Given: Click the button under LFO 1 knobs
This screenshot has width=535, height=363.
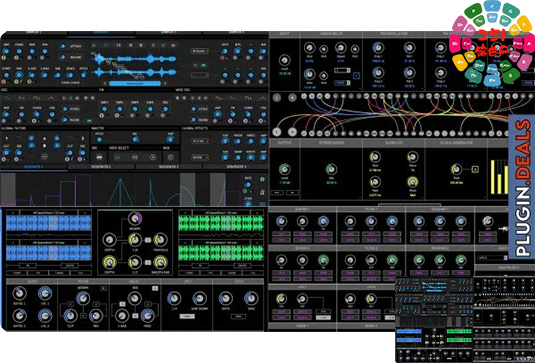Looking at the screenshot, I should coord(187,316).
